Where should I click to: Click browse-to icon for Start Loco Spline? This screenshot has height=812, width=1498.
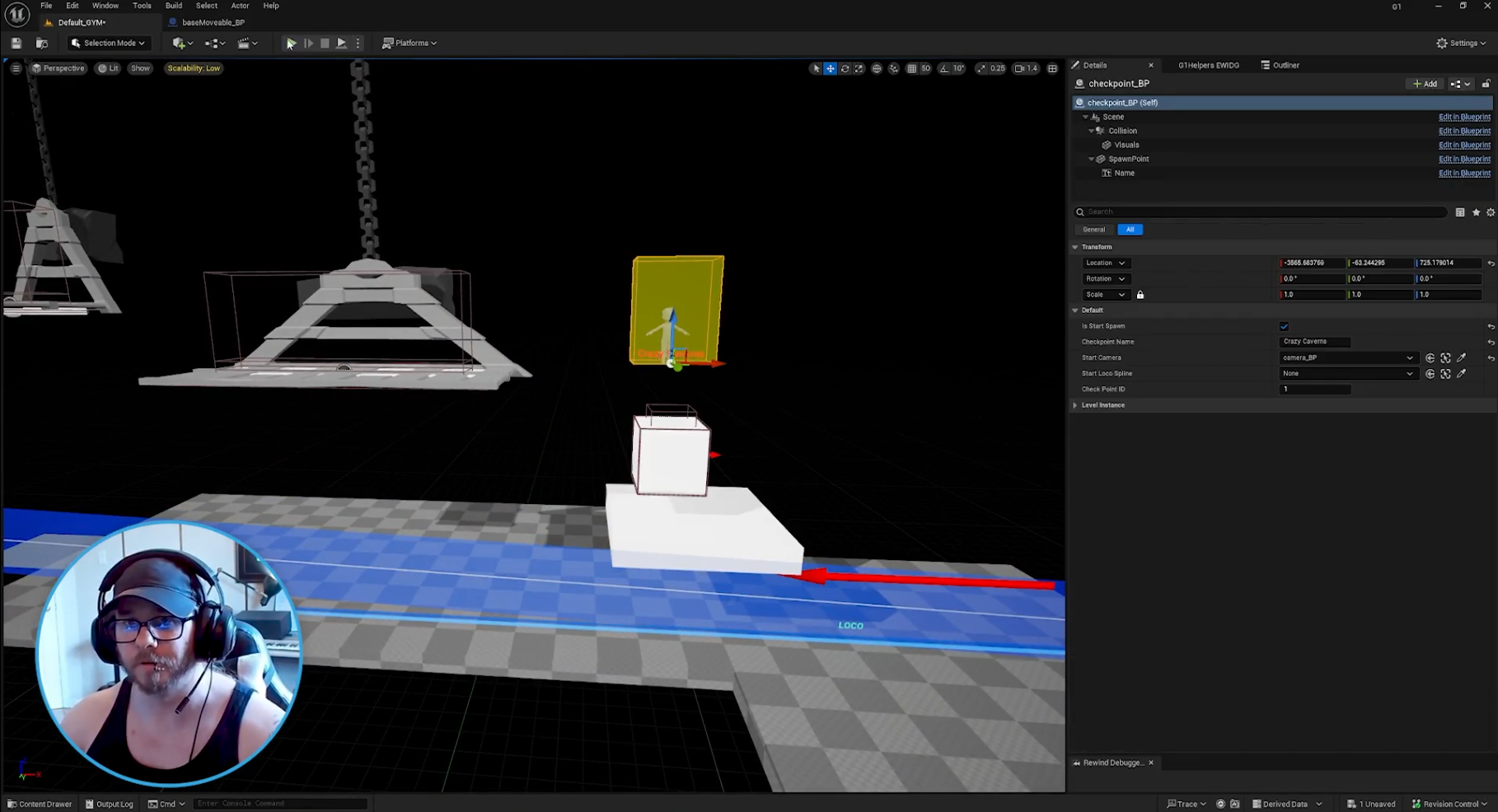pyautogui.click(x=1445, y=374)
